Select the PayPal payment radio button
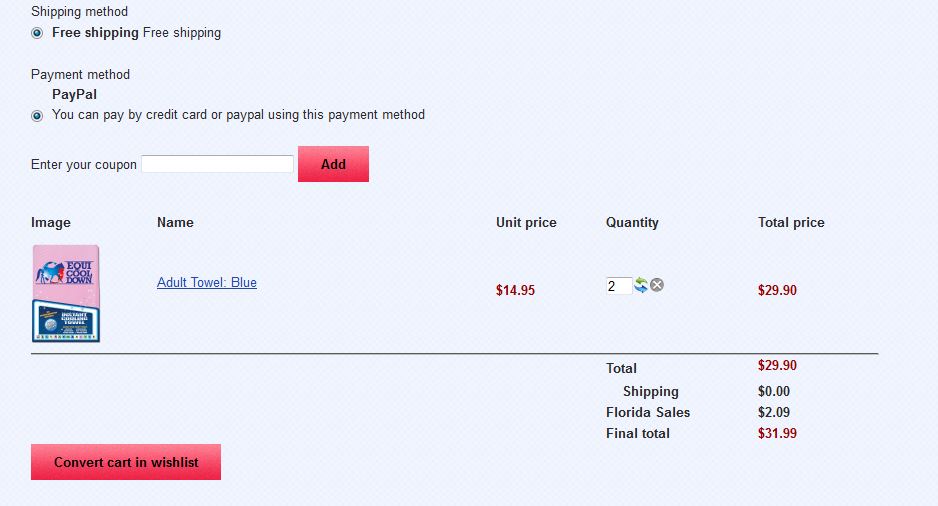This screenshot has height=506, width=938. [37, 115]
